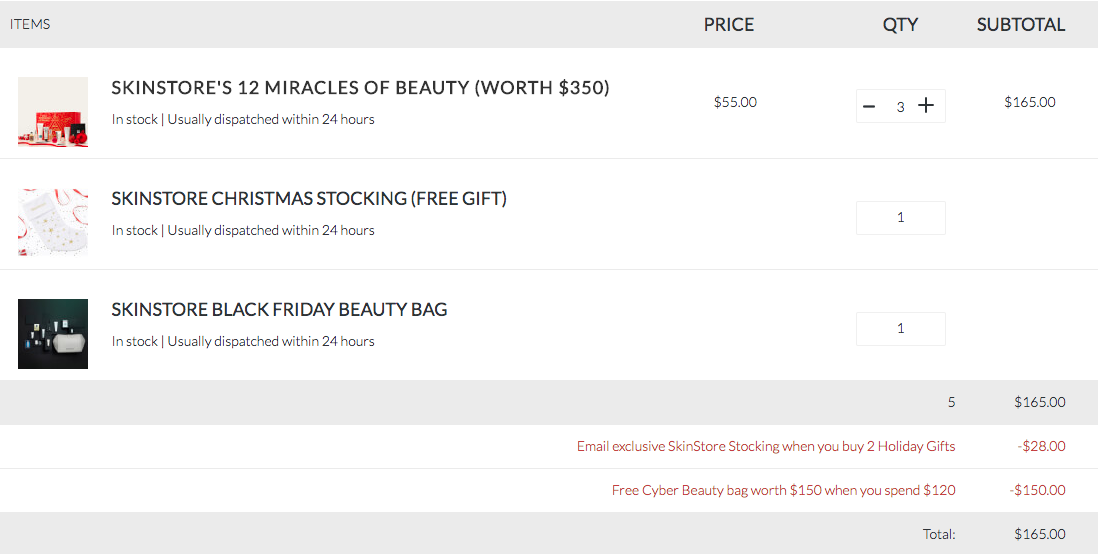Select the -$150.00 discount amount

tap(1038, 490)
